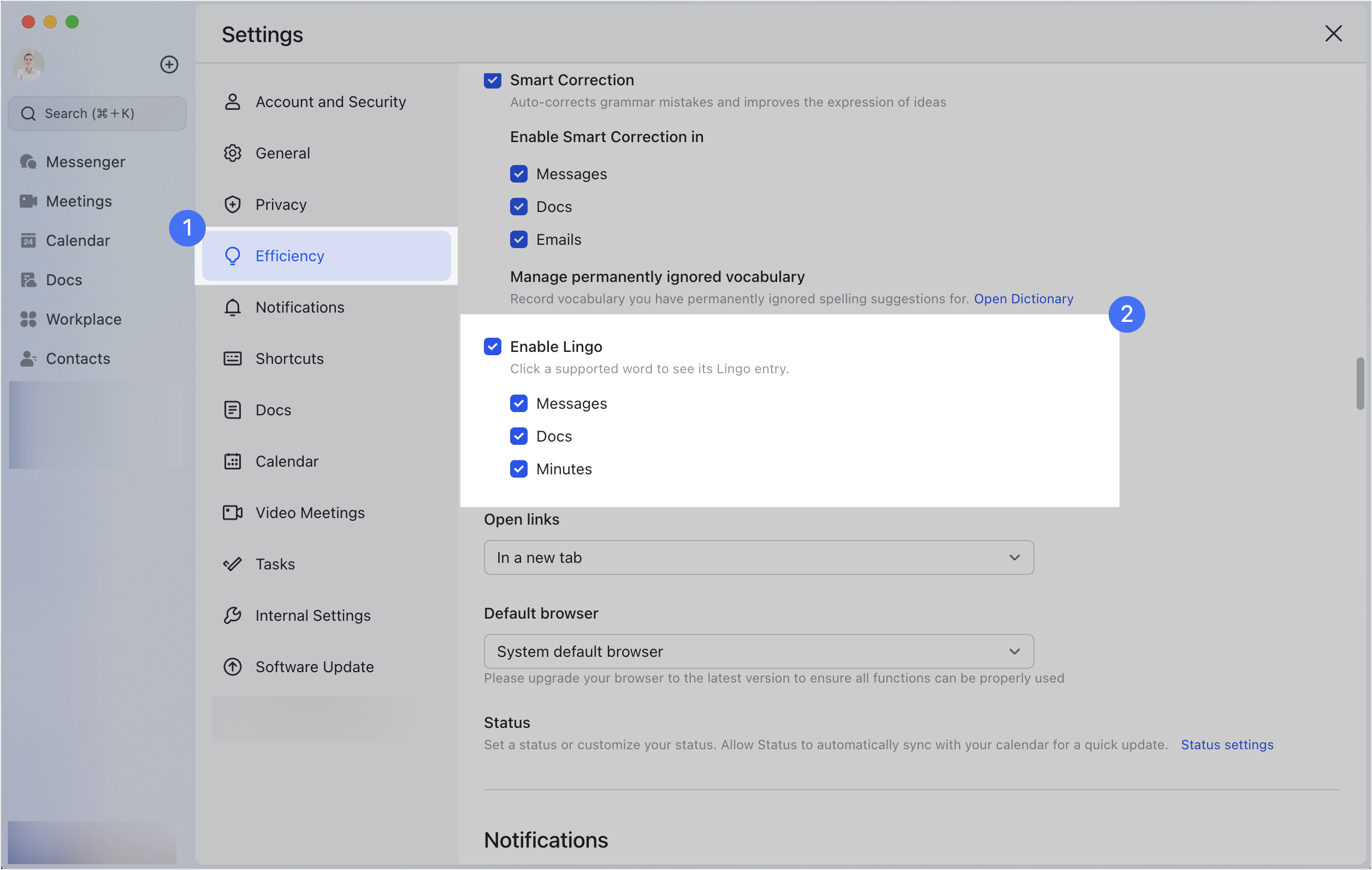
Task: Click the Open Dictionary link
Action: [x=1024, y=299]
